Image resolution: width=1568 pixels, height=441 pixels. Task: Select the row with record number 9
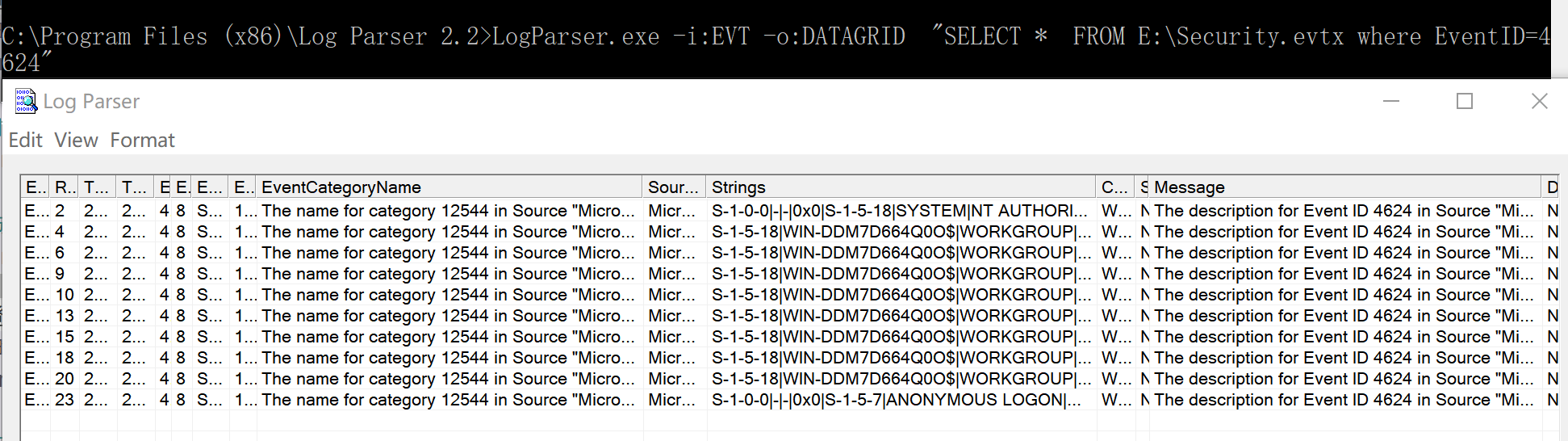(61, 274)
